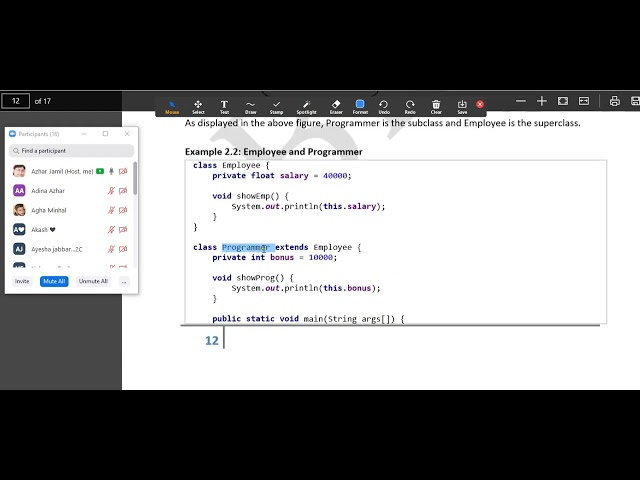Activate the Text annotation tool

coord(224,105)
